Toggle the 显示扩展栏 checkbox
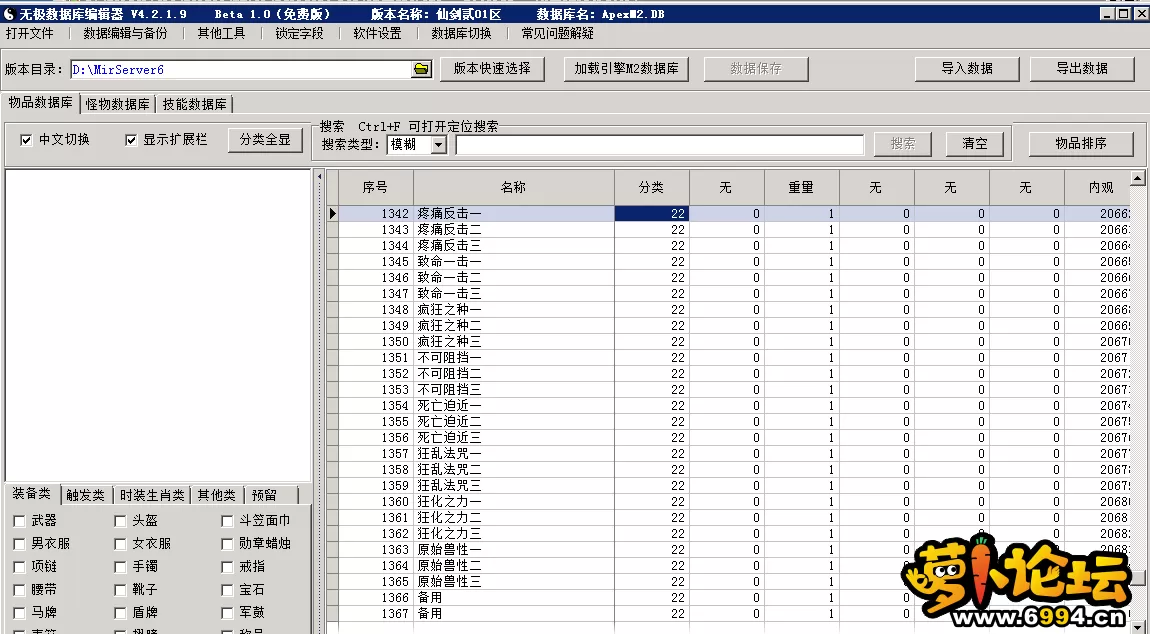 [x=131, y=140]
